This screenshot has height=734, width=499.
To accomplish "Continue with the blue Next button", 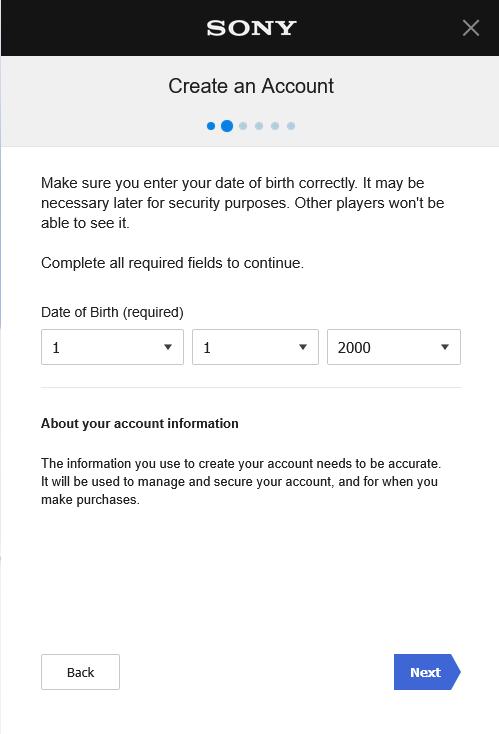I will (427, 672).
